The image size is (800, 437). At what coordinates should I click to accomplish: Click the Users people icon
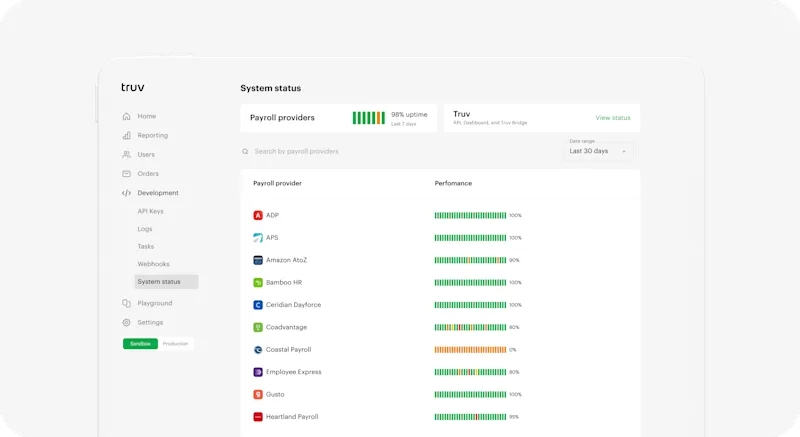[x=127, y=155]
